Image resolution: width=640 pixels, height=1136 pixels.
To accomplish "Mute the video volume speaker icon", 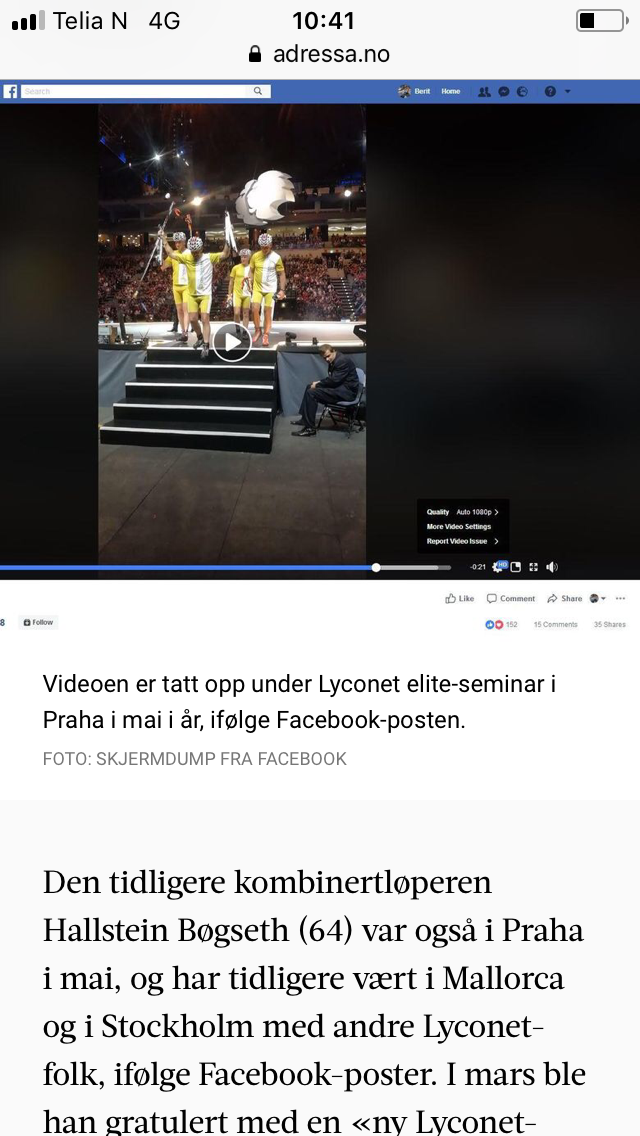I will coord(552,567).
